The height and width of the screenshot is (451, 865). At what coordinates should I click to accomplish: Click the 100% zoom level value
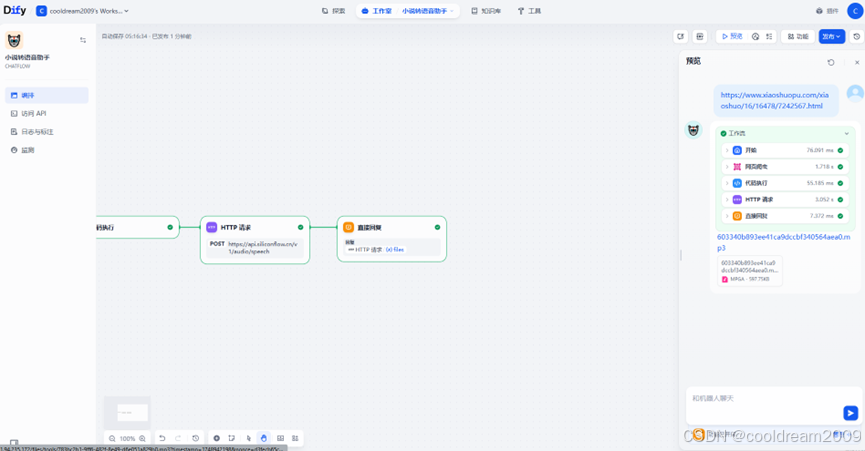click(x=127, y=439)
